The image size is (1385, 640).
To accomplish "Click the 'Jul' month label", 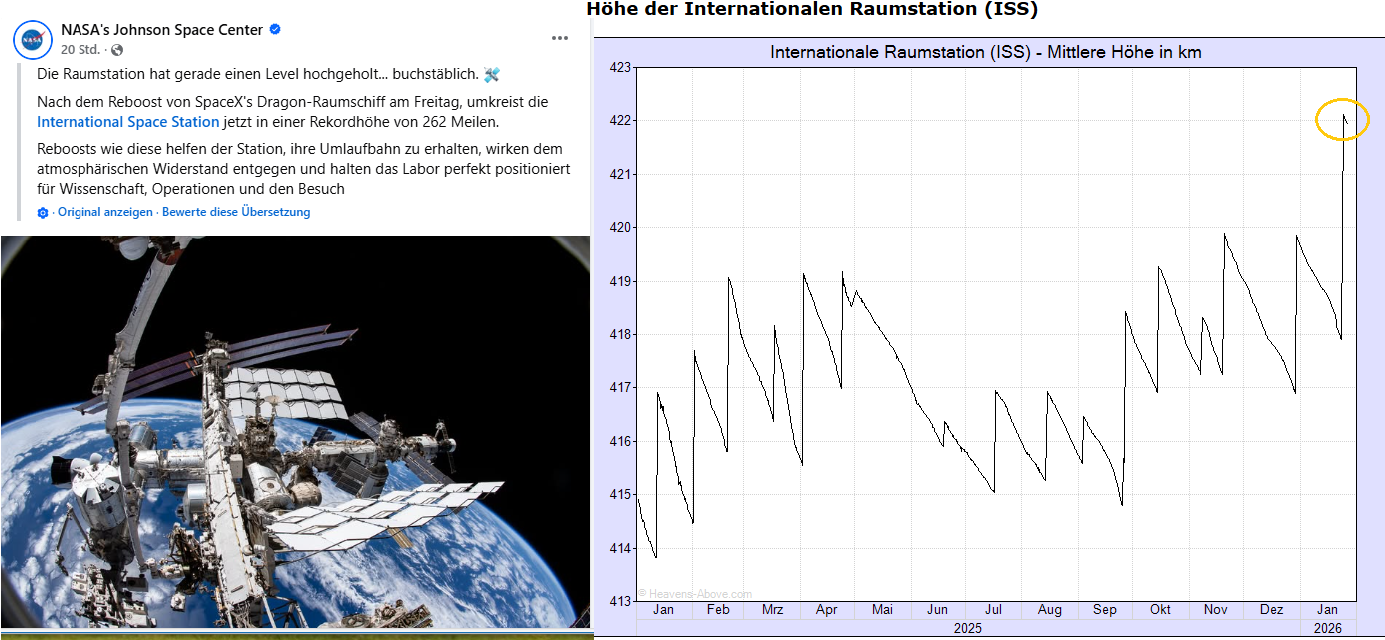I will [993, 610].
